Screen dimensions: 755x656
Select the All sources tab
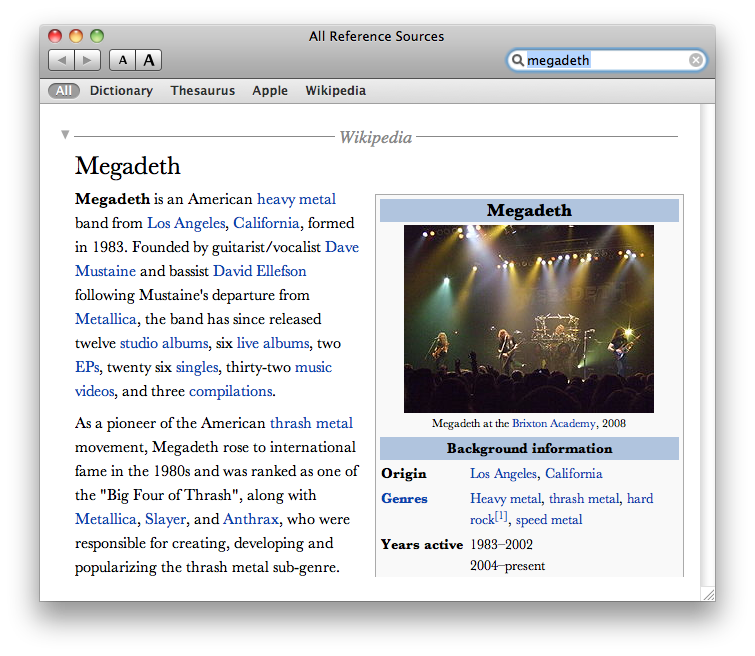click(64, 91)
